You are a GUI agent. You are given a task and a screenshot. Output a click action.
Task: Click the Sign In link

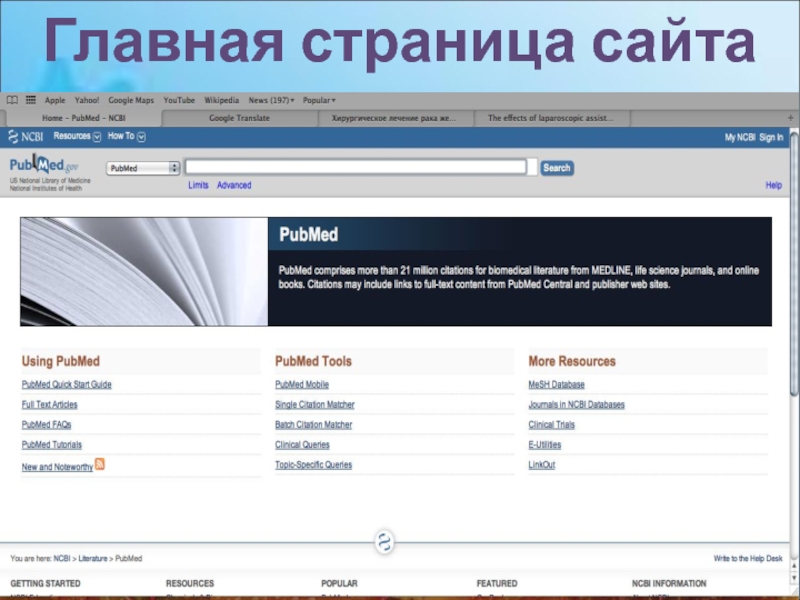point(771,137)
